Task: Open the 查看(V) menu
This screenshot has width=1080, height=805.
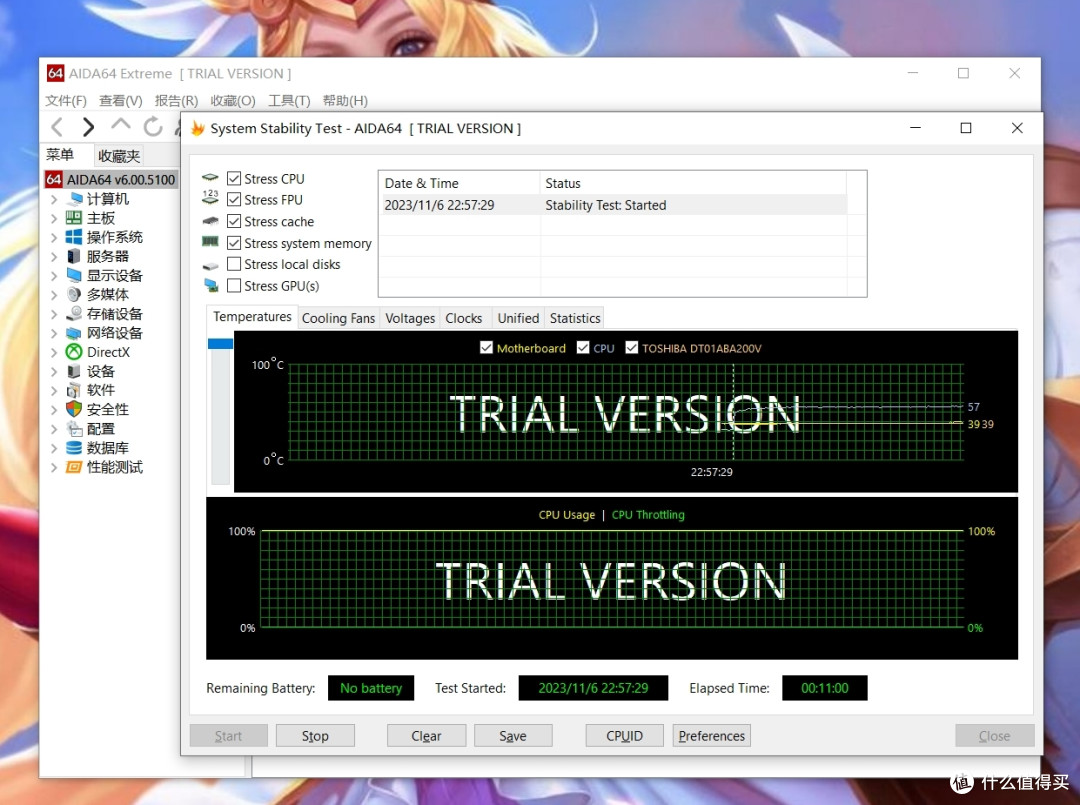Action: point(121,101)
